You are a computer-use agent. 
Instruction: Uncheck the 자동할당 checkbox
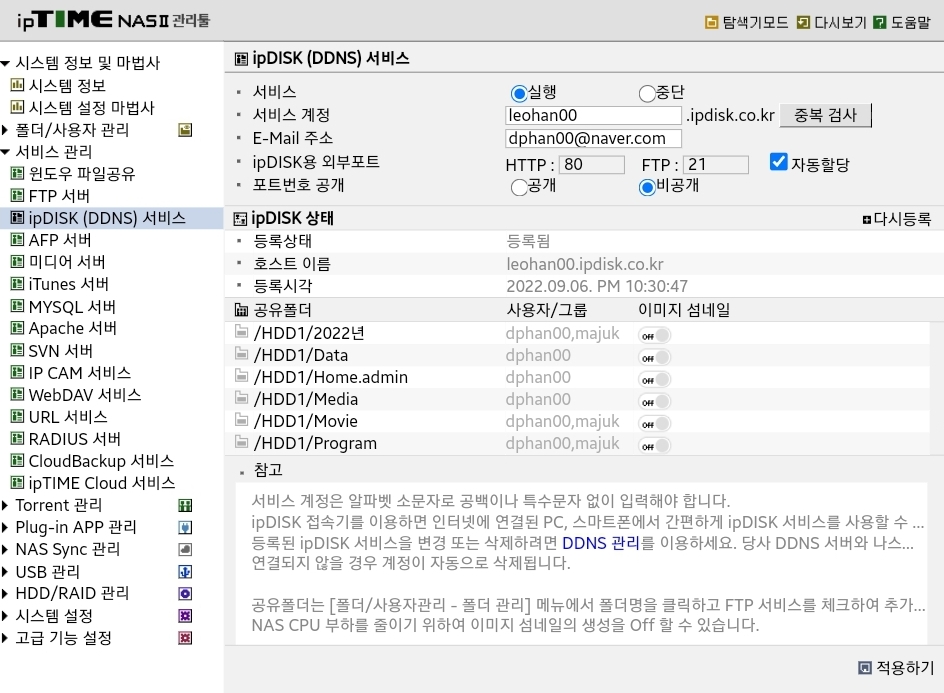(778, 162)
